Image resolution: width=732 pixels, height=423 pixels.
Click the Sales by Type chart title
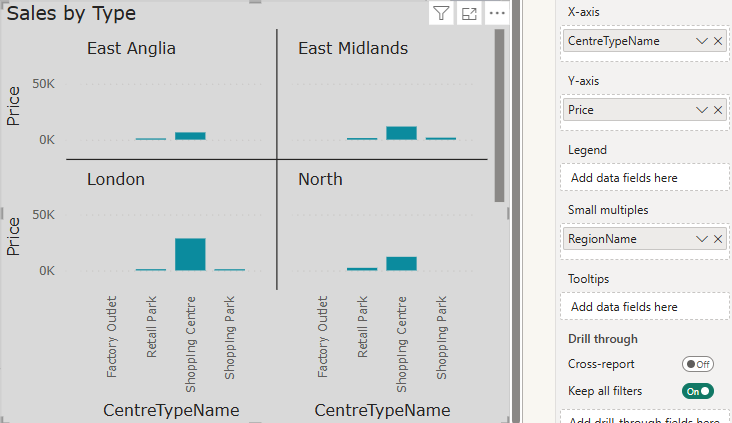pos(72,13)
